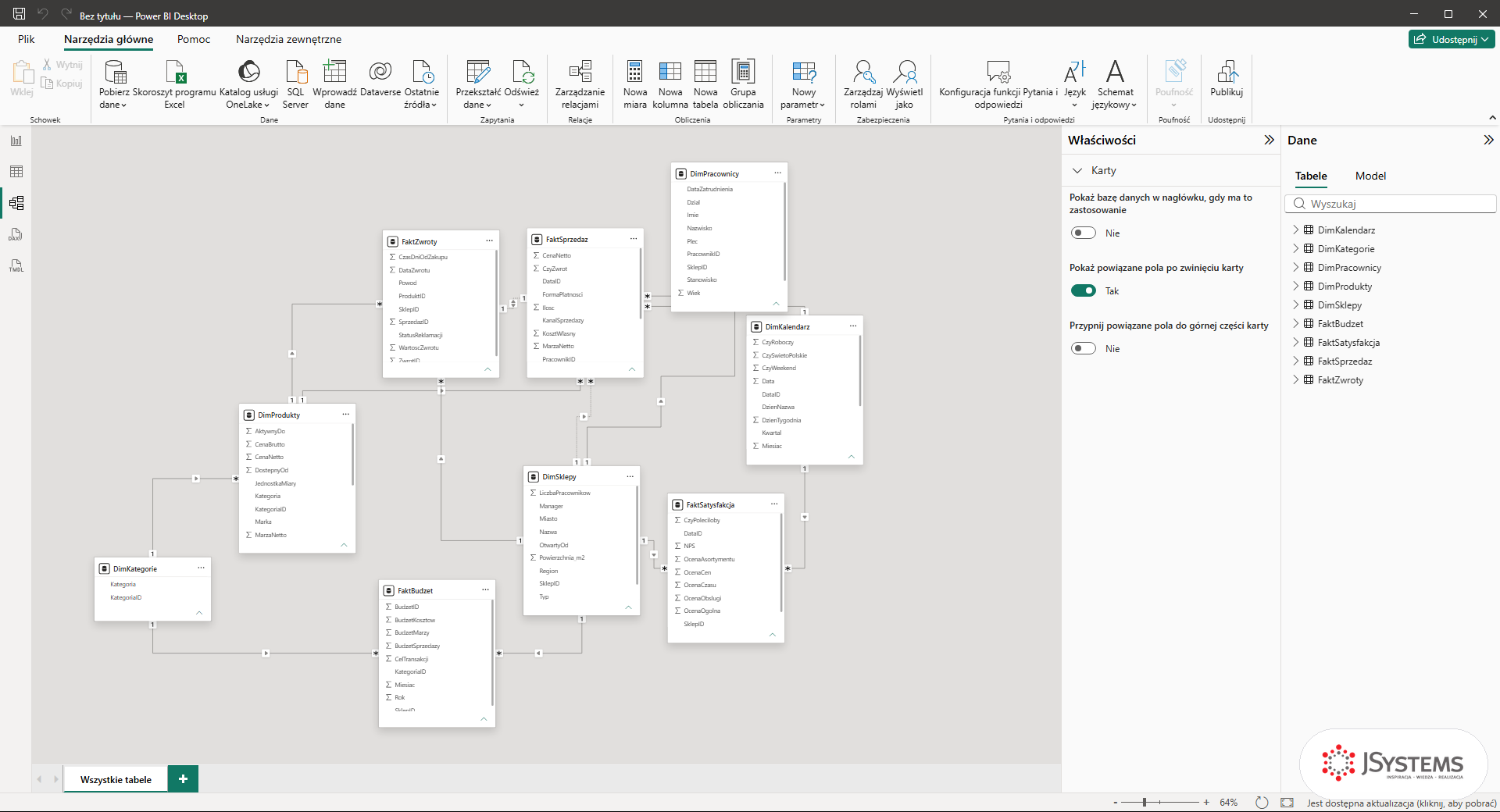Open Pobierz dane dropdown
1500x812 pixels.
coord(114,84)
